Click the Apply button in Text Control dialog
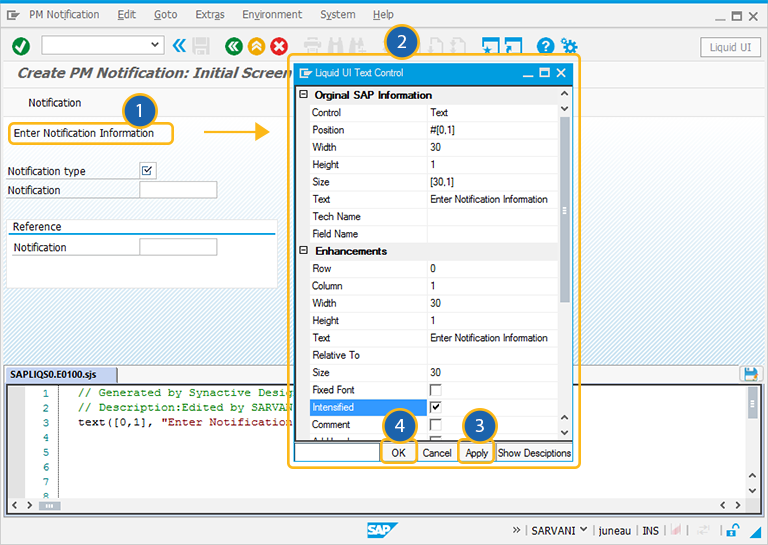The image size is (768, 545). click(477, 453)
